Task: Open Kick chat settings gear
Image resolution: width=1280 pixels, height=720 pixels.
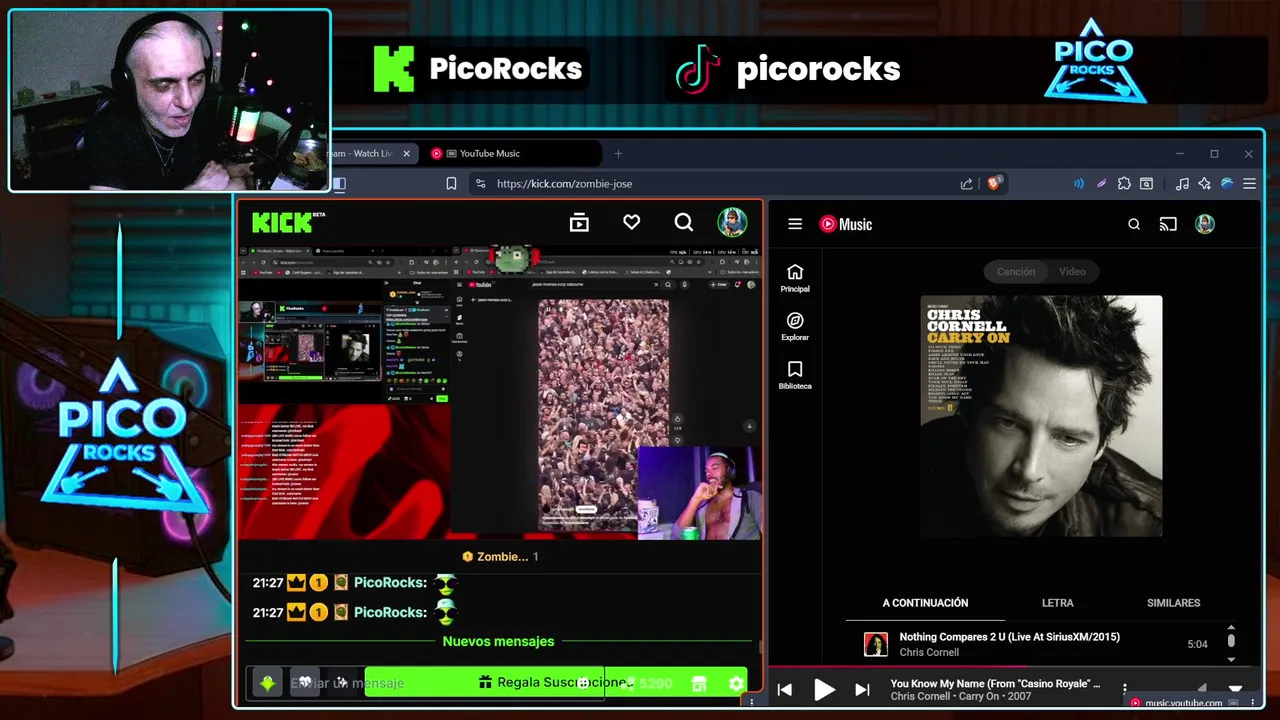Action: (x=736, y=683)
